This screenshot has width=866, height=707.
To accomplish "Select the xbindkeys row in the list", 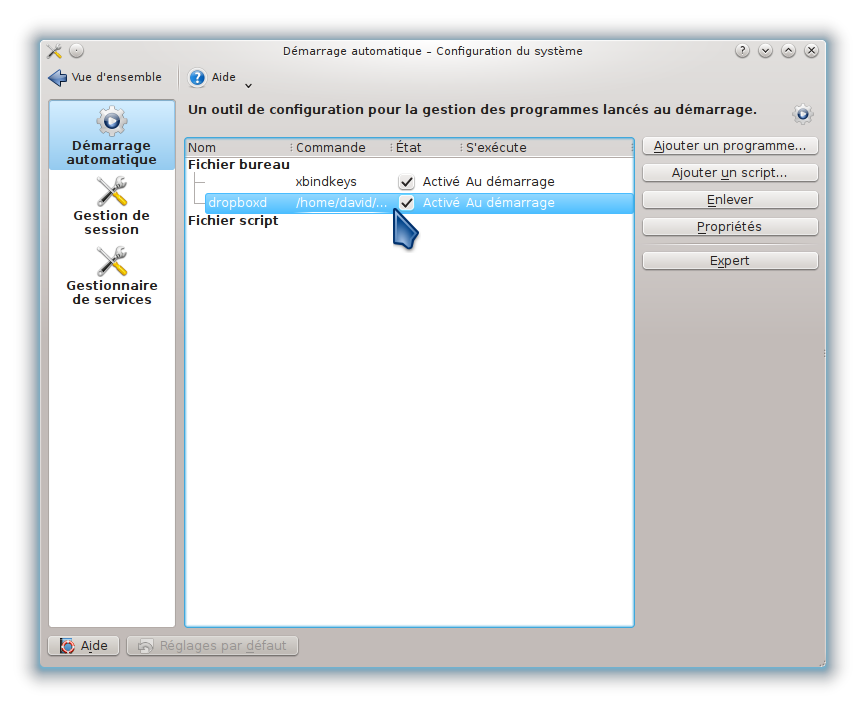I will click(326, 182).
